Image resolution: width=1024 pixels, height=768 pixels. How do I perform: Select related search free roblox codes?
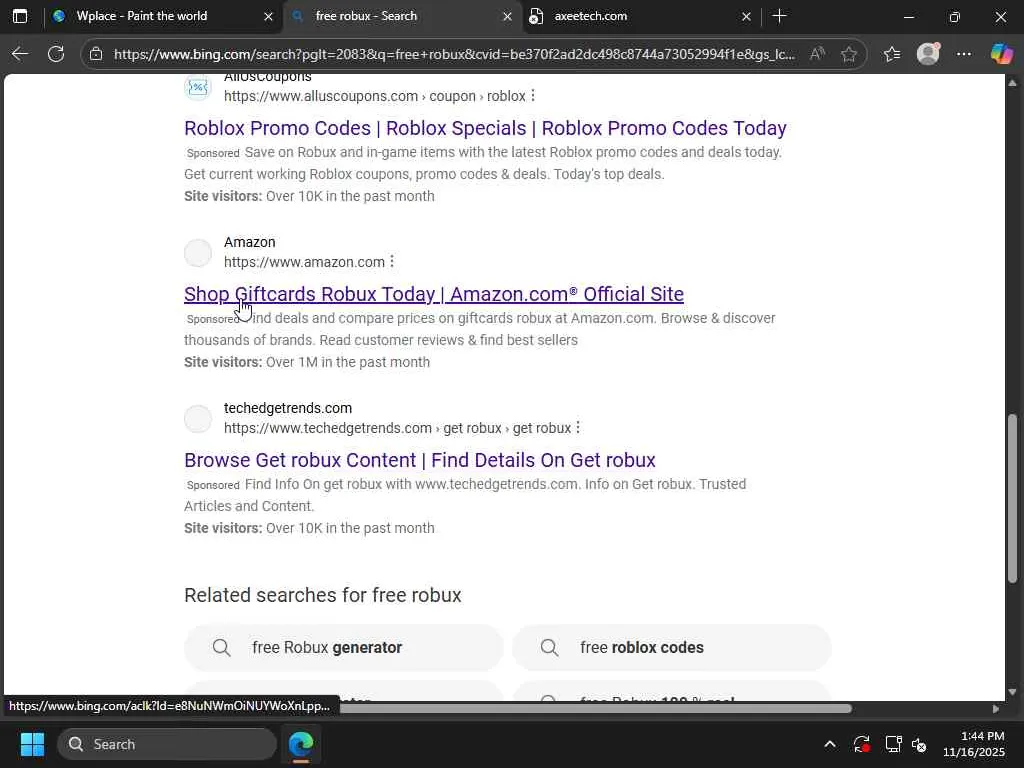tap(671, 647)
